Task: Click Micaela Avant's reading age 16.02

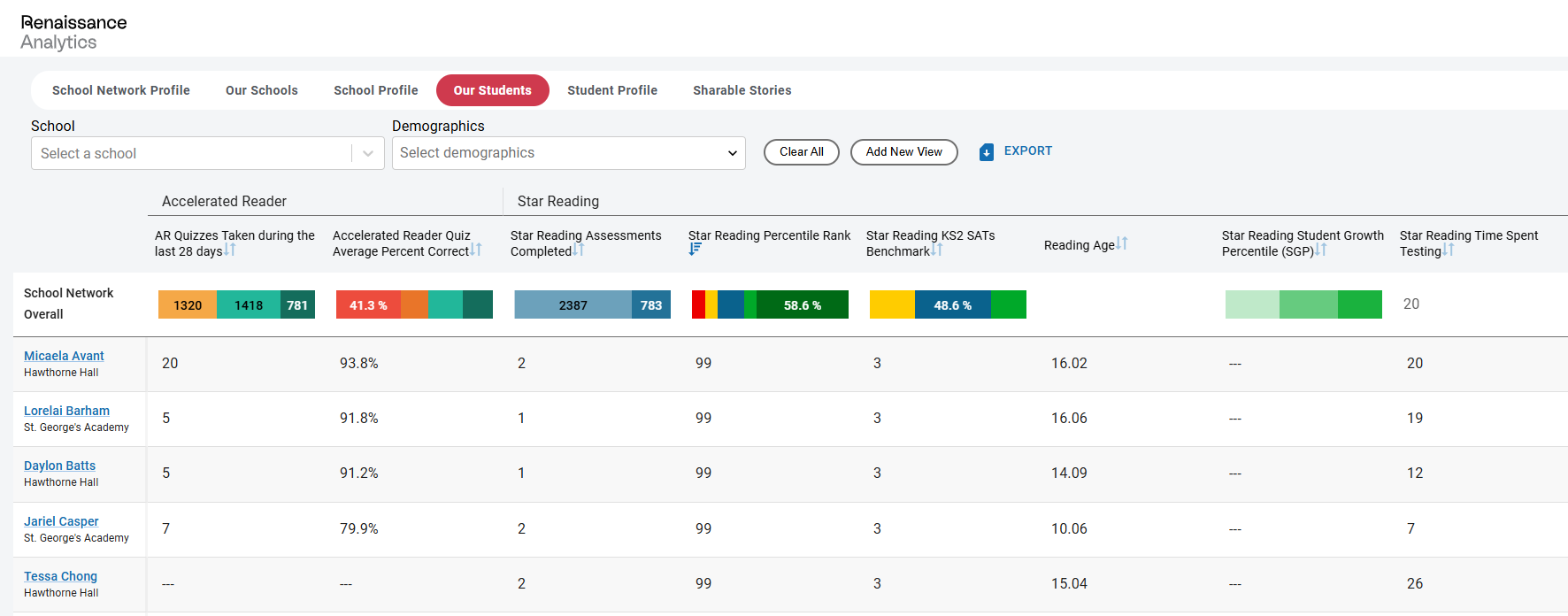Action: (x=1069, y=363)
